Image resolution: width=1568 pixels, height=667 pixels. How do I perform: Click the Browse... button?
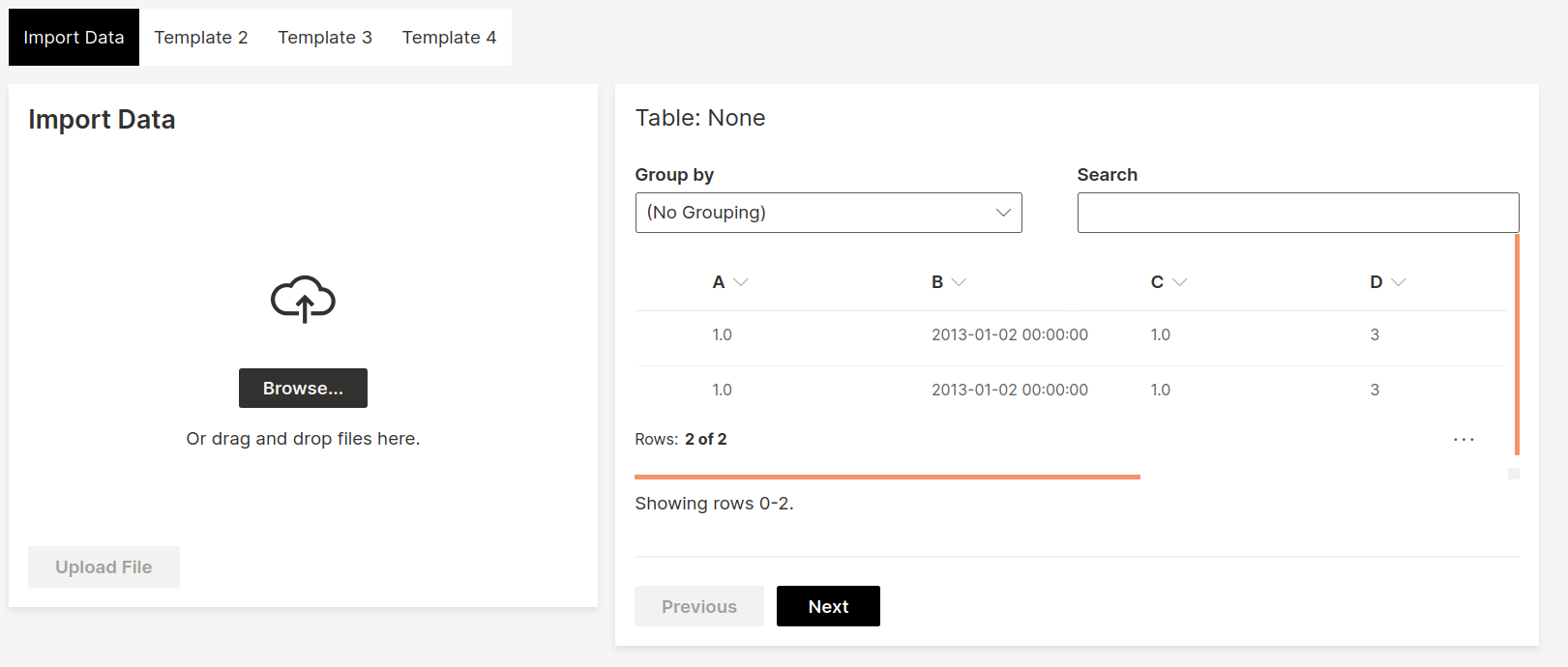click(303, 388)
